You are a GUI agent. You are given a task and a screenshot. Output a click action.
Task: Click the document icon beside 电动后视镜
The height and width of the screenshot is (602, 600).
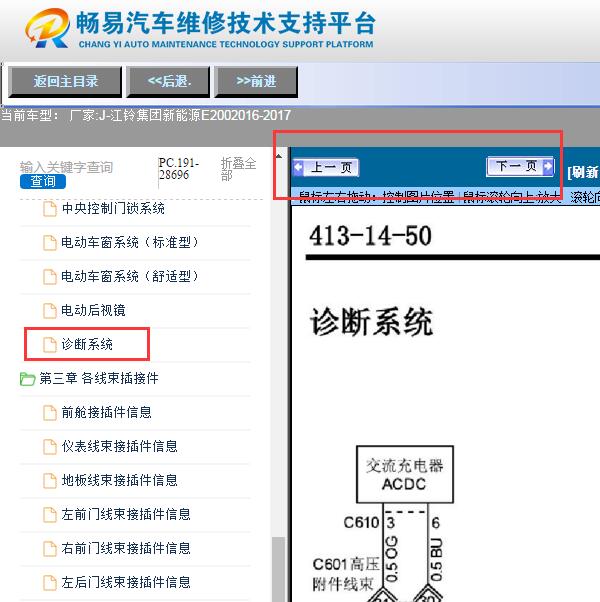click(50, 311)
